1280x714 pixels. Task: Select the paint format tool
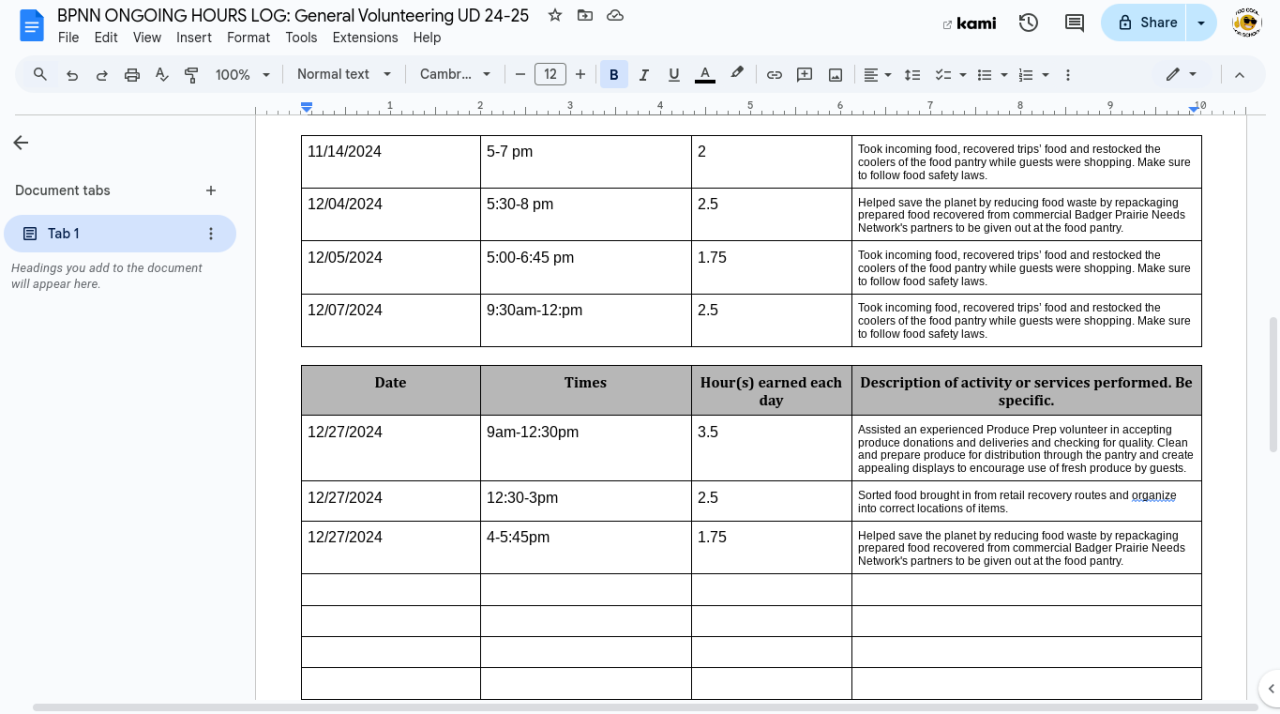pyautogui.click(x=192, y=74)
